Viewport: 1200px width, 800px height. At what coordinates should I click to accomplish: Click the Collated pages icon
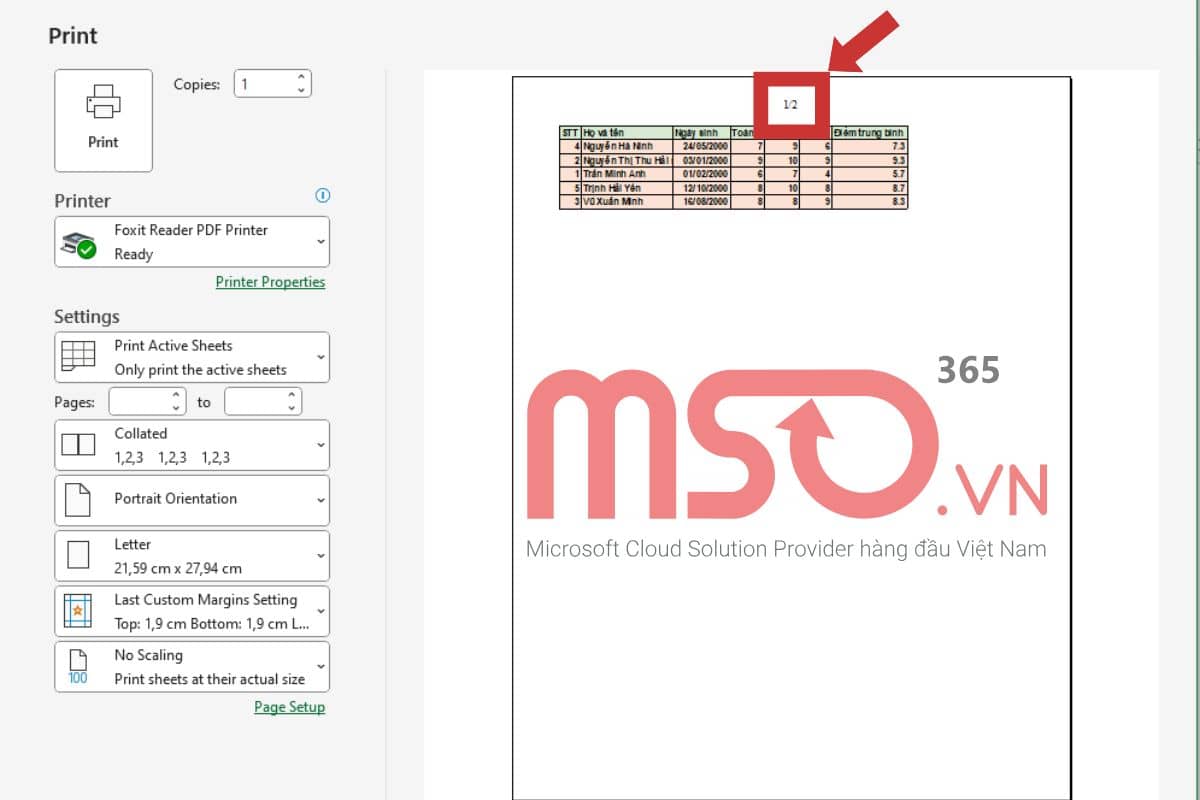78,444
